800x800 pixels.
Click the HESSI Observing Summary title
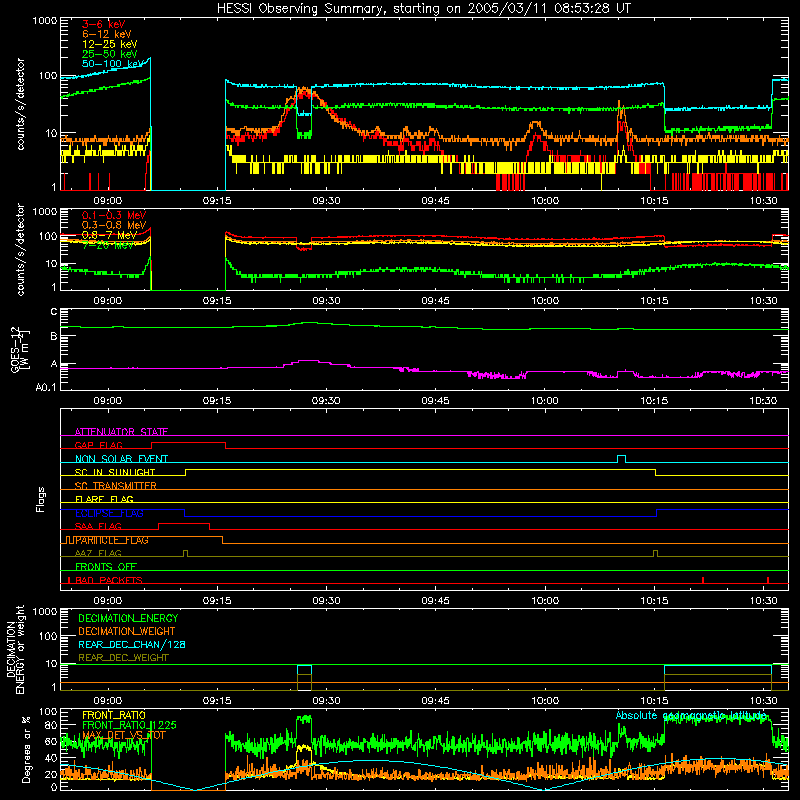[x=423, y=9]
